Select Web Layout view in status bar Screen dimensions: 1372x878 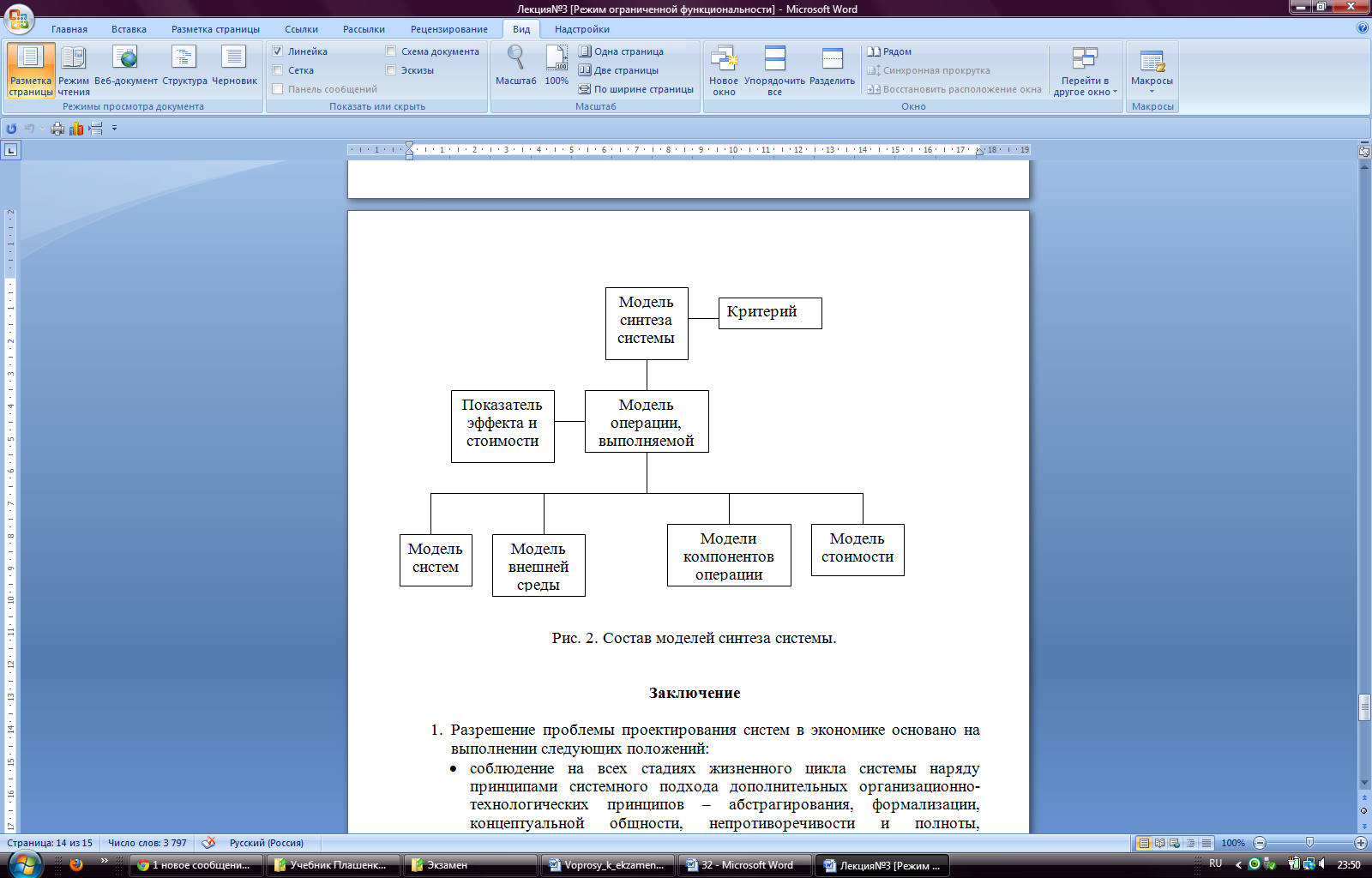coord(1175,843)
